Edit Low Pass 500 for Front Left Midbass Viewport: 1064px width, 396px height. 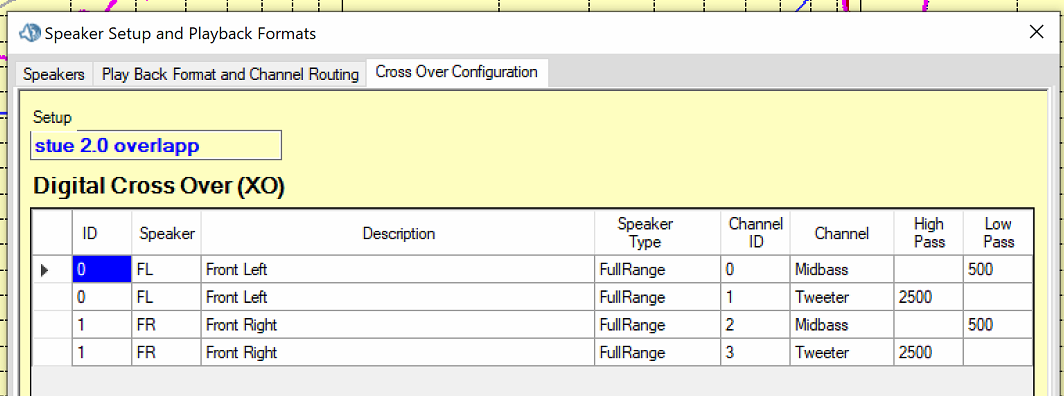[x=998, y=270]
